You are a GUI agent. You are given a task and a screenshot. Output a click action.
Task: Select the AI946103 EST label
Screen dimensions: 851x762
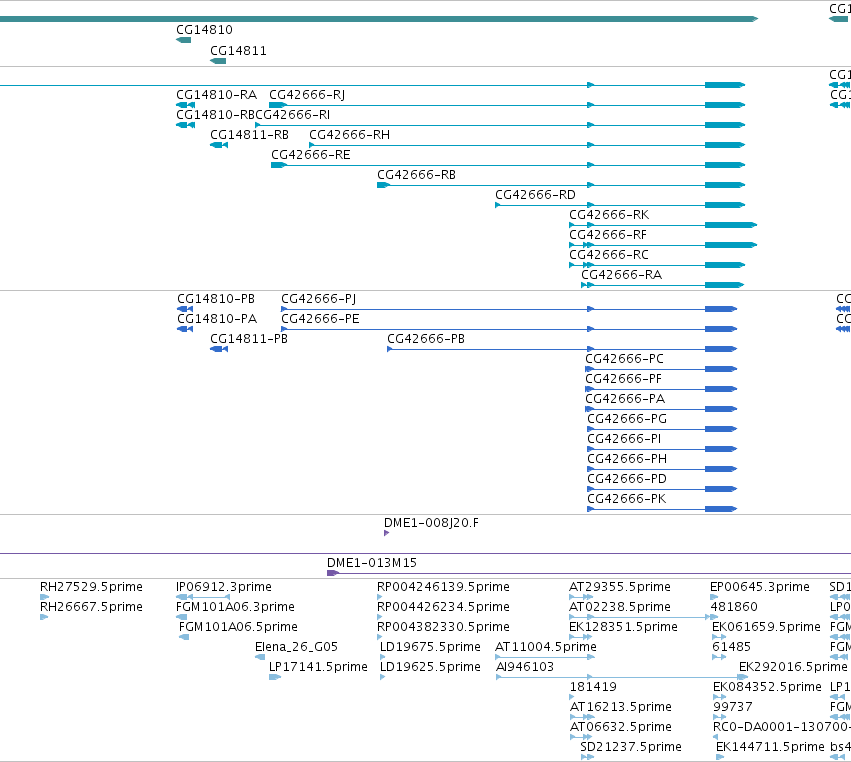[525, 667]
